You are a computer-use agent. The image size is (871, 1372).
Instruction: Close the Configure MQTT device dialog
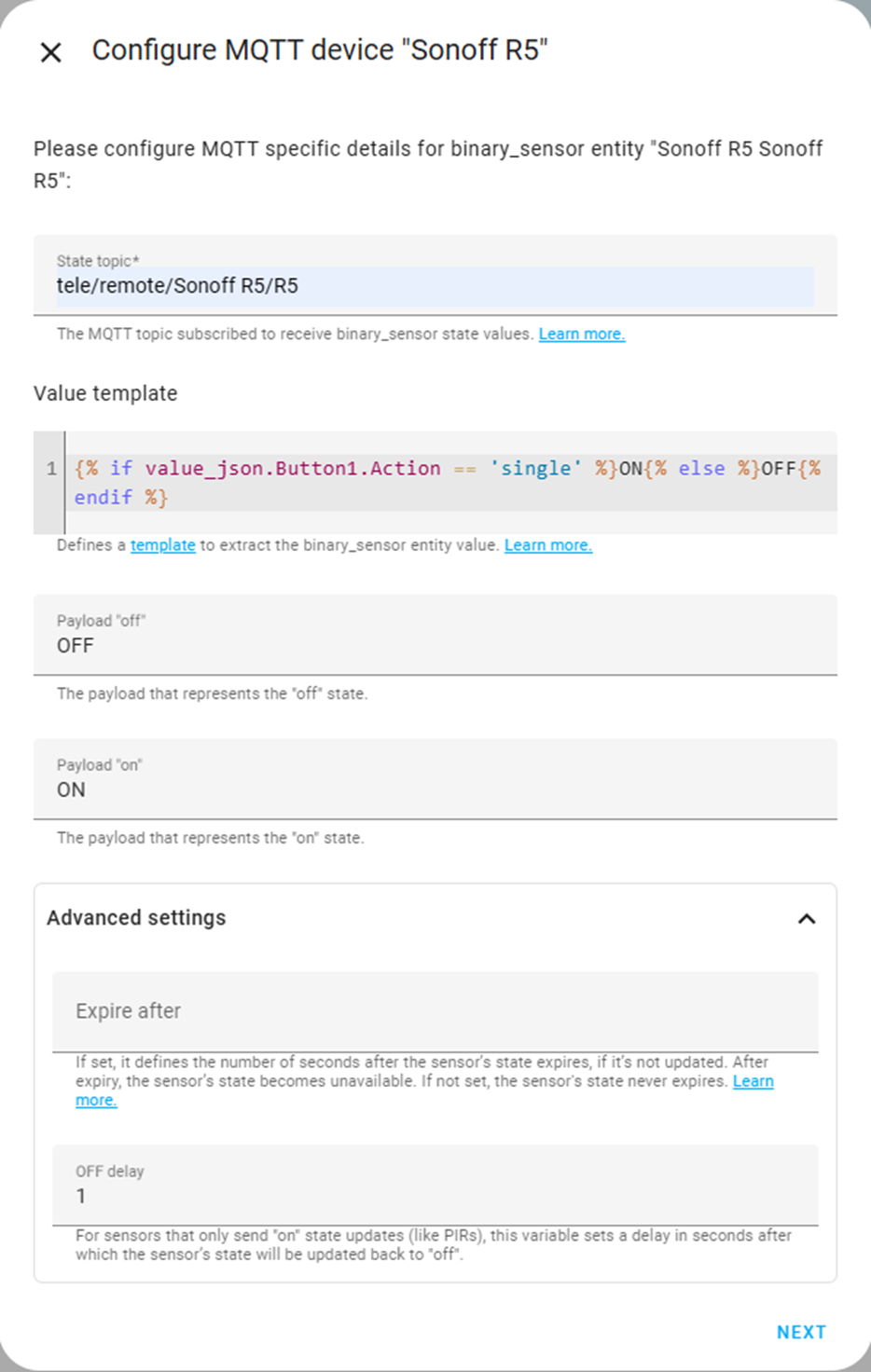(51, 52)
